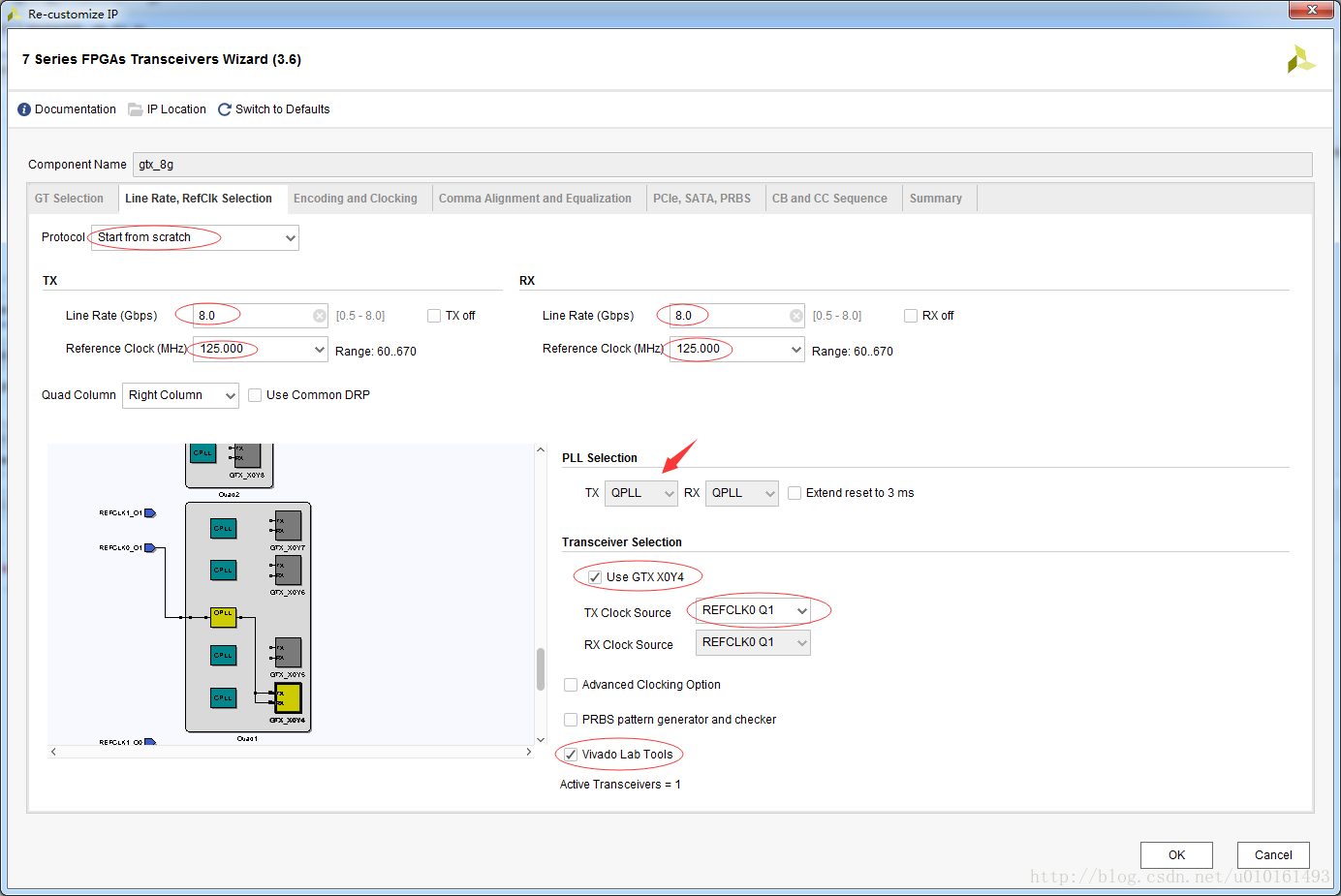Open the Documentation link
The image size is (1341, 896).
coord(67,109)
